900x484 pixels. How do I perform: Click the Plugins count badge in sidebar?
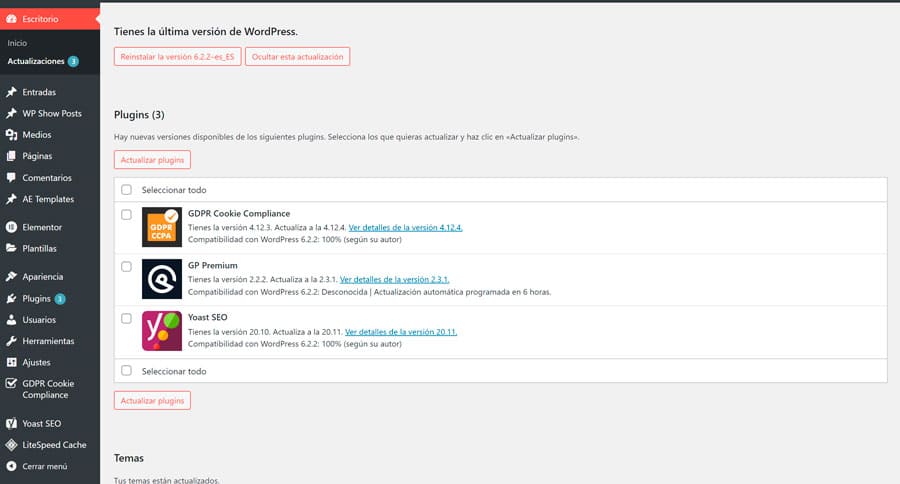tap(60, 299)
